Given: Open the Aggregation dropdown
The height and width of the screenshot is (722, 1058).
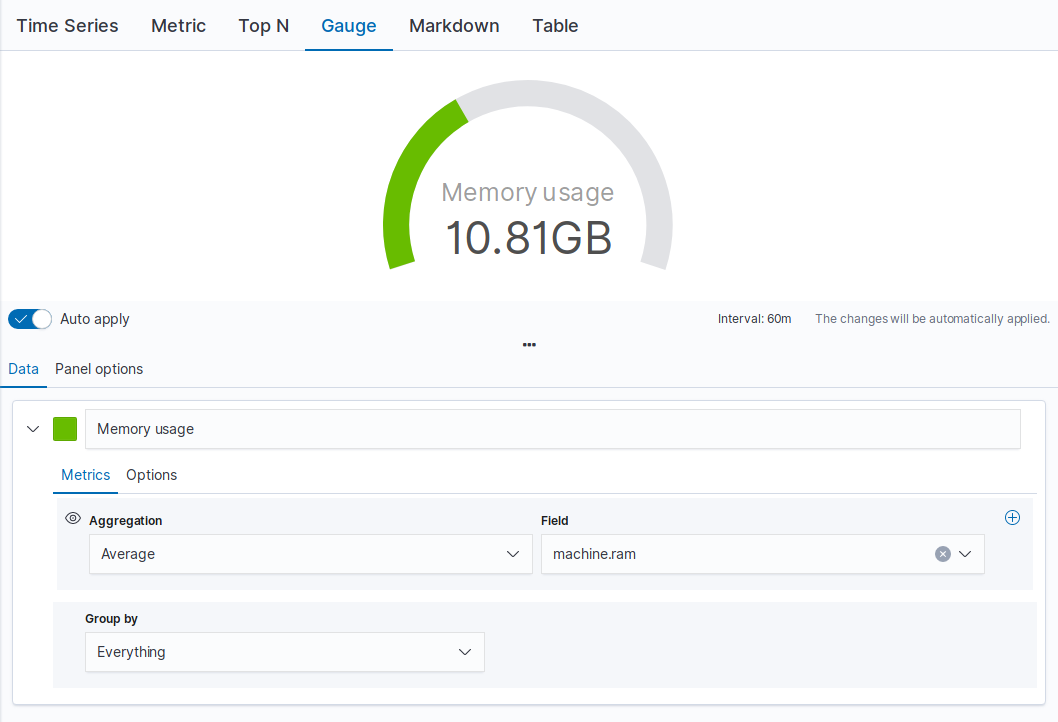Looking at the screenshot, I should pos(310,554).
